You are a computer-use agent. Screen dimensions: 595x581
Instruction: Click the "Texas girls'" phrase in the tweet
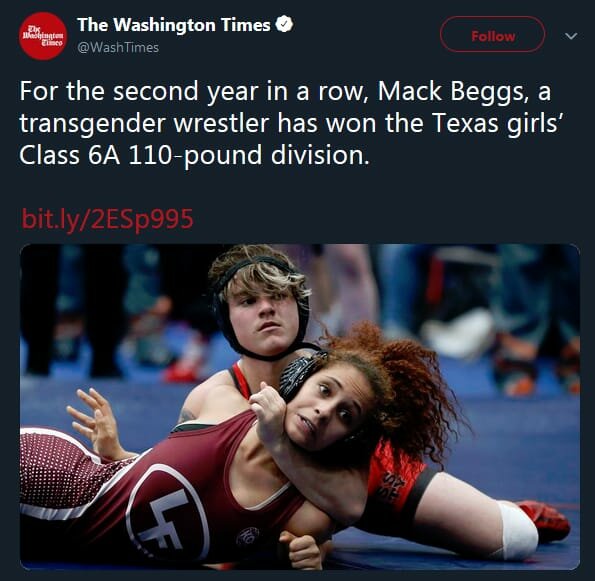click(496, 123)
